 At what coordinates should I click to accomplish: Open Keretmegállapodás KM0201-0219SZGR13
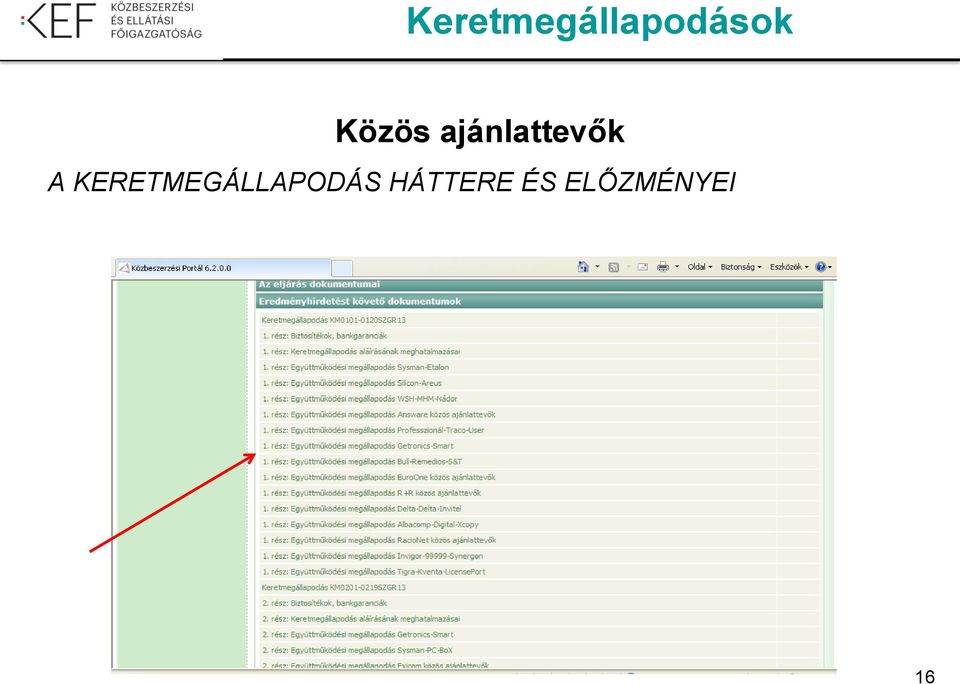334,588
